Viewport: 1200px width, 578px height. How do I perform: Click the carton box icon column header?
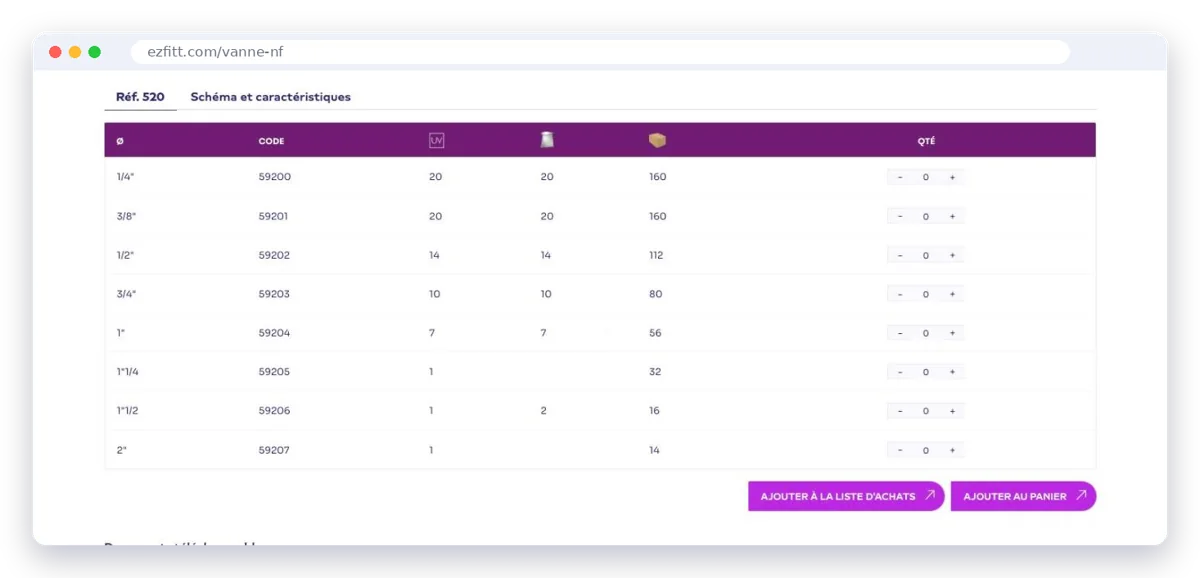coord(657,141)
